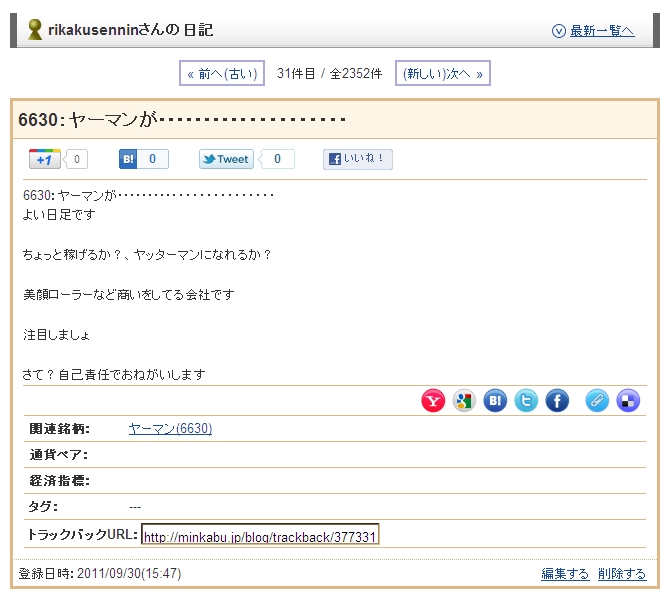This screenshot has width=665, height=595.
Task: Click the Hatena bookmark B! button at top
Action: (128, 159)
